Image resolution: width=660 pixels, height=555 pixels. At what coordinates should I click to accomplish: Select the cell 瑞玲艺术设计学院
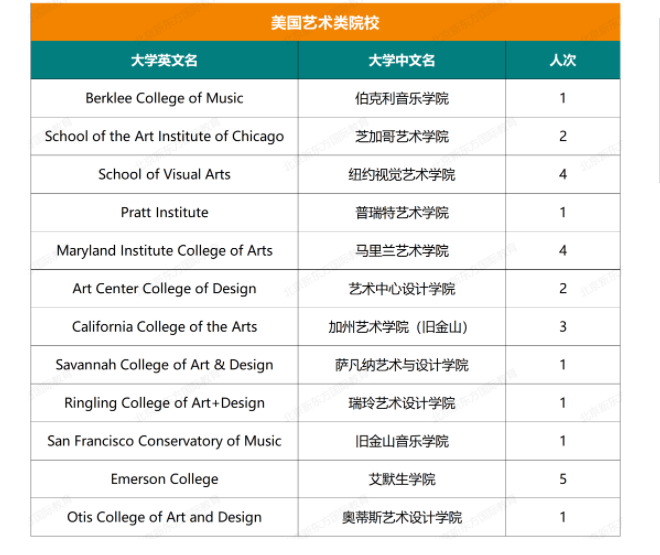[x=402, y=403]
